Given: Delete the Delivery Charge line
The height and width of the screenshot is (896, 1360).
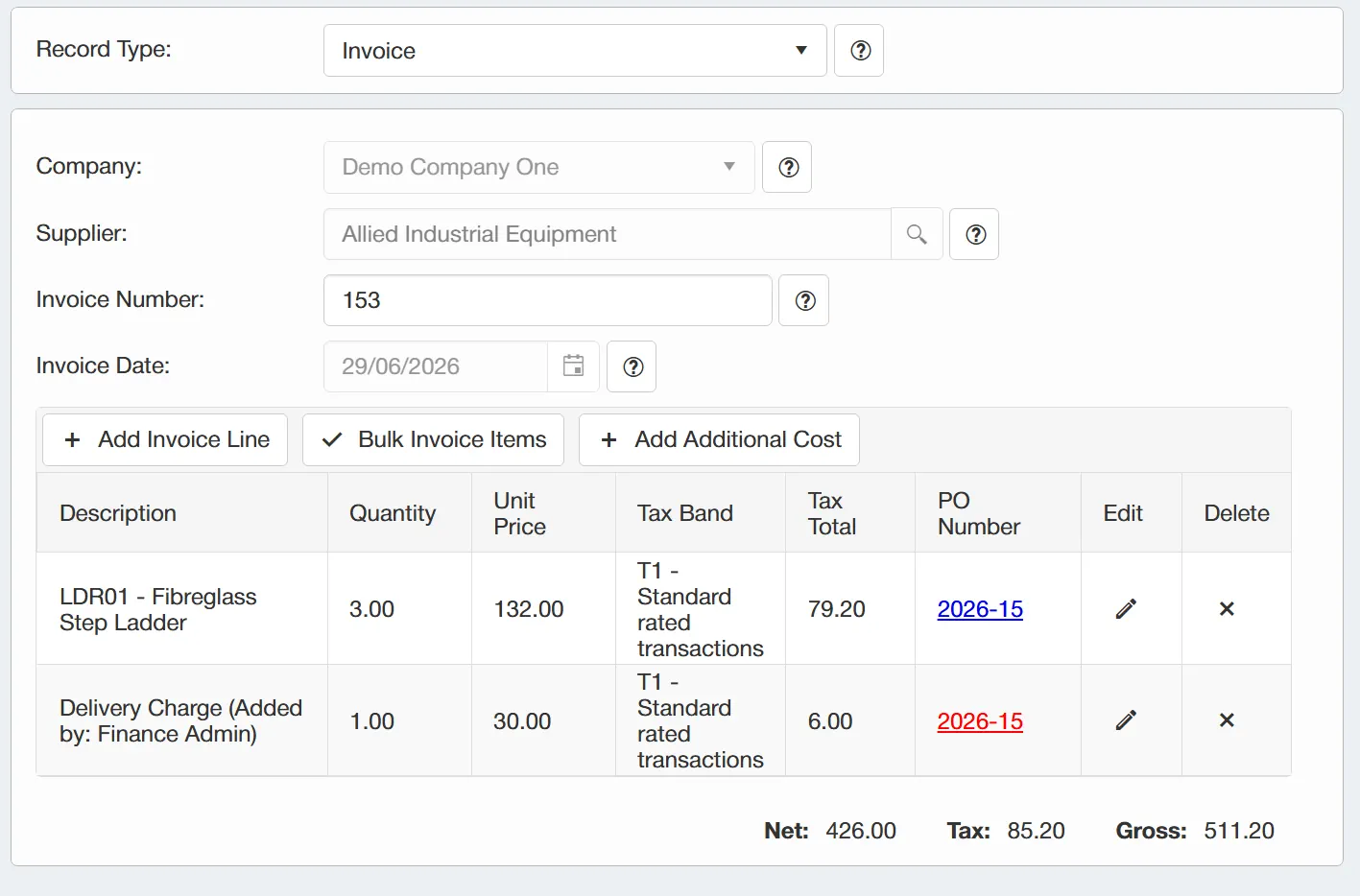Looking at the screenshot, I should (1227, 720).
